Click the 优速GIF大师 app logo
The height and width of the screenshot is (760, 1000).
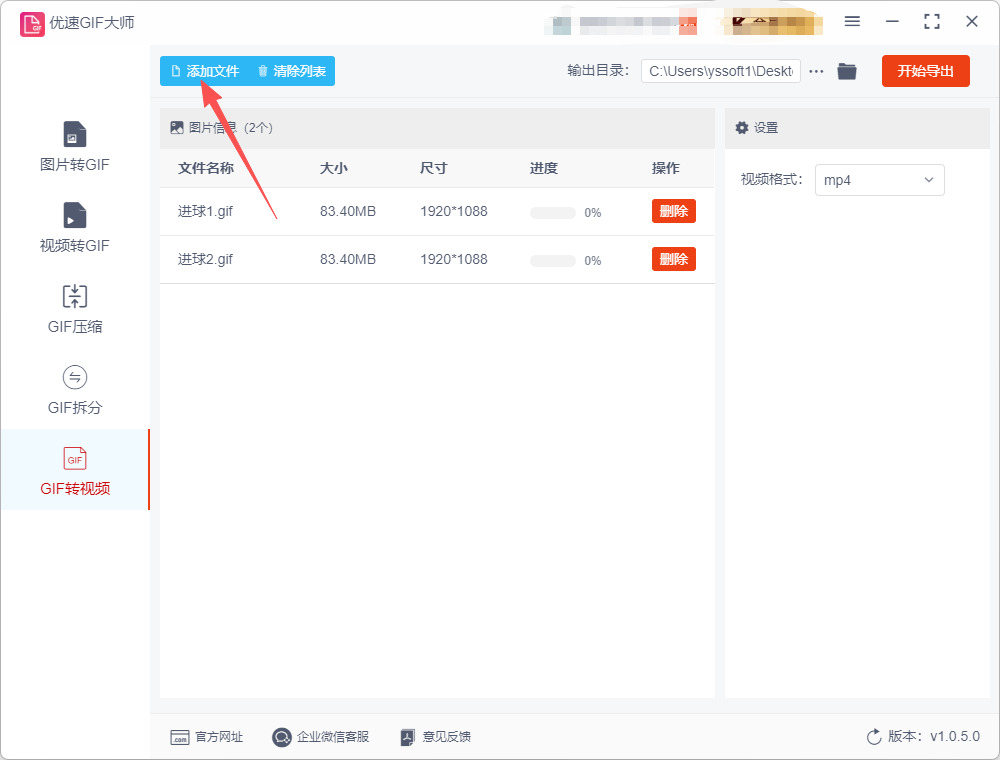(x=32, y=24)
